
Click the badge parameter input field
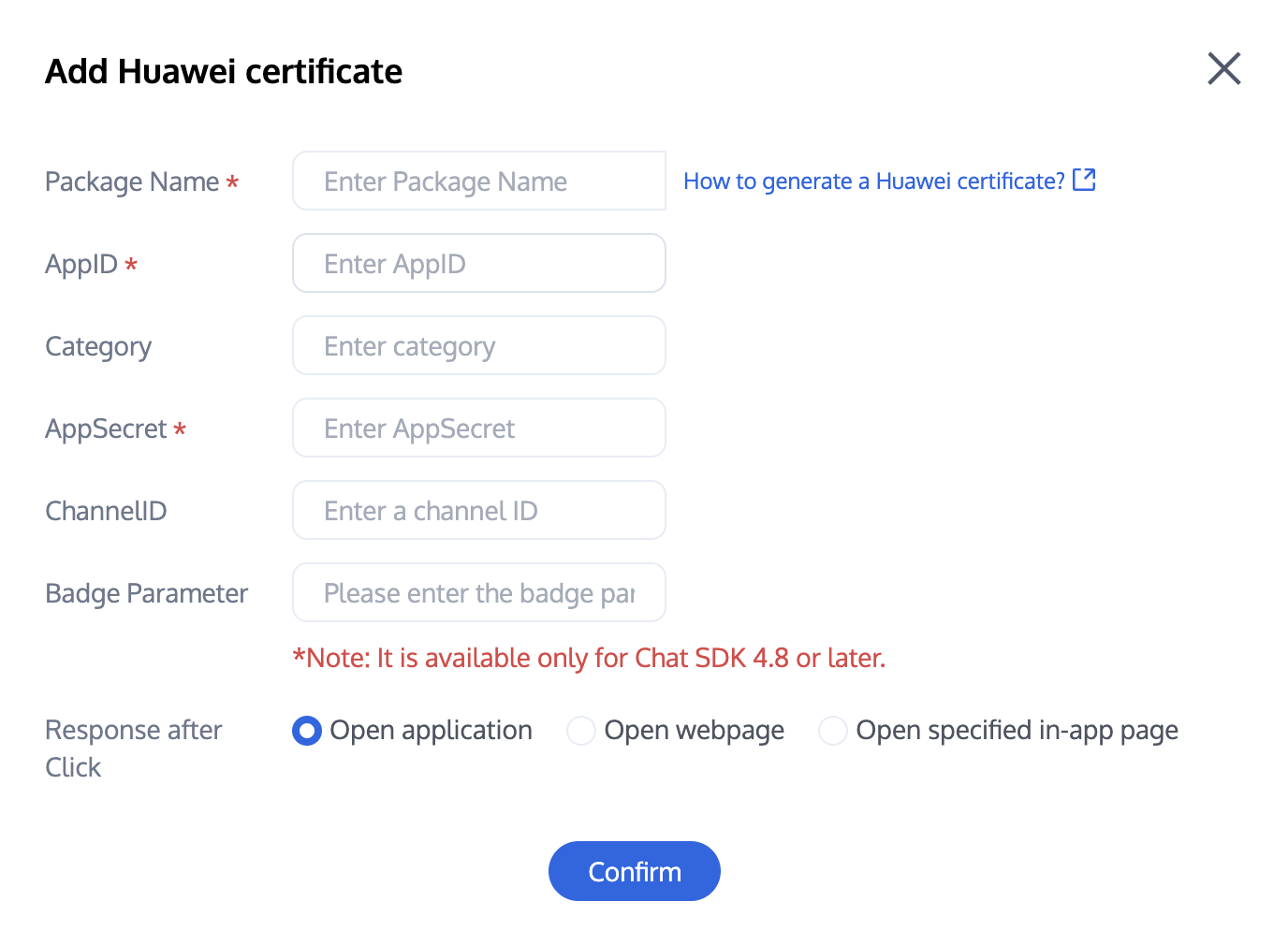point(478,592)
